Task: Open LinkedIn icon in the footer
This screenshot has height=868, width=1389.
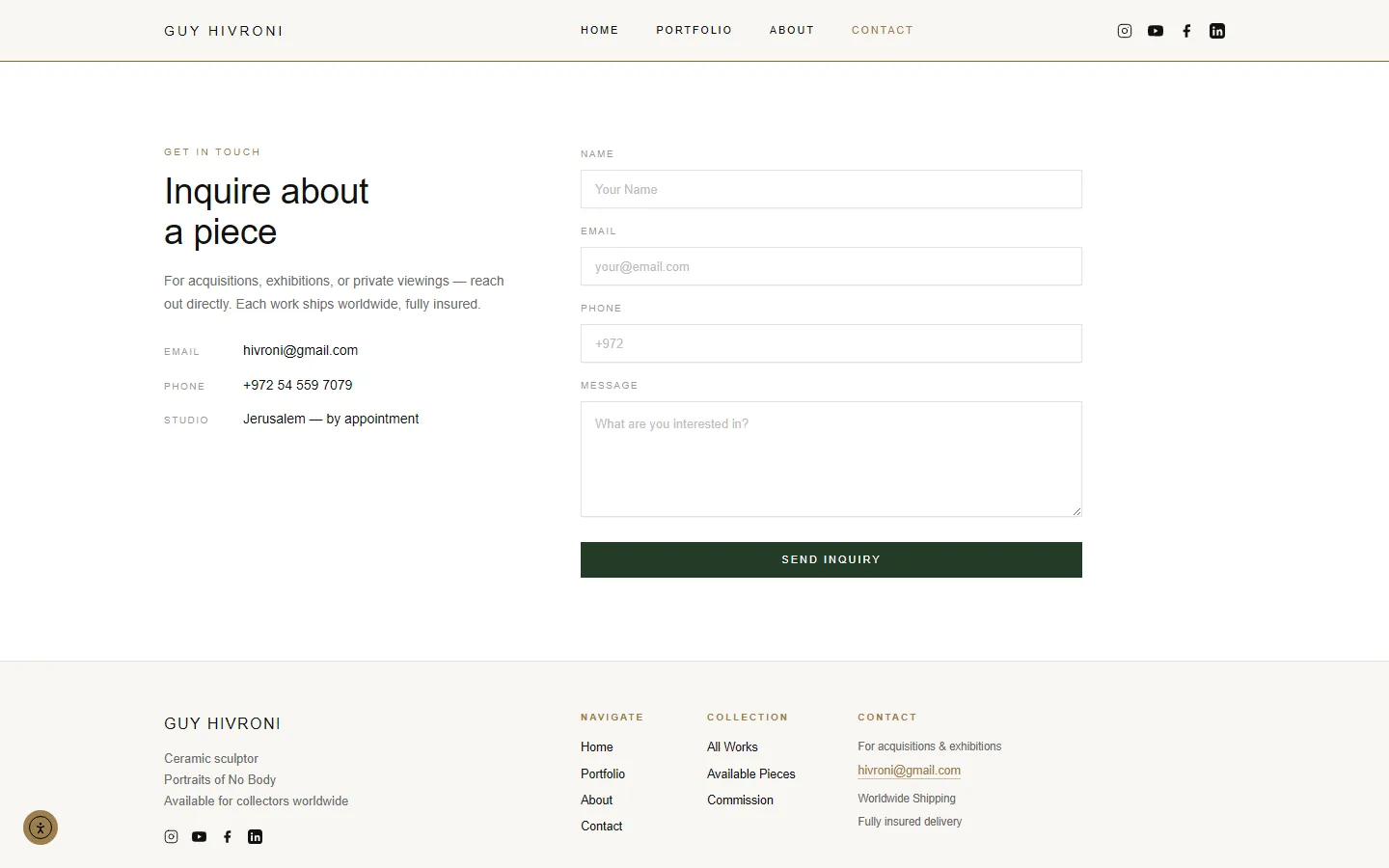Action: pos(255,837)
